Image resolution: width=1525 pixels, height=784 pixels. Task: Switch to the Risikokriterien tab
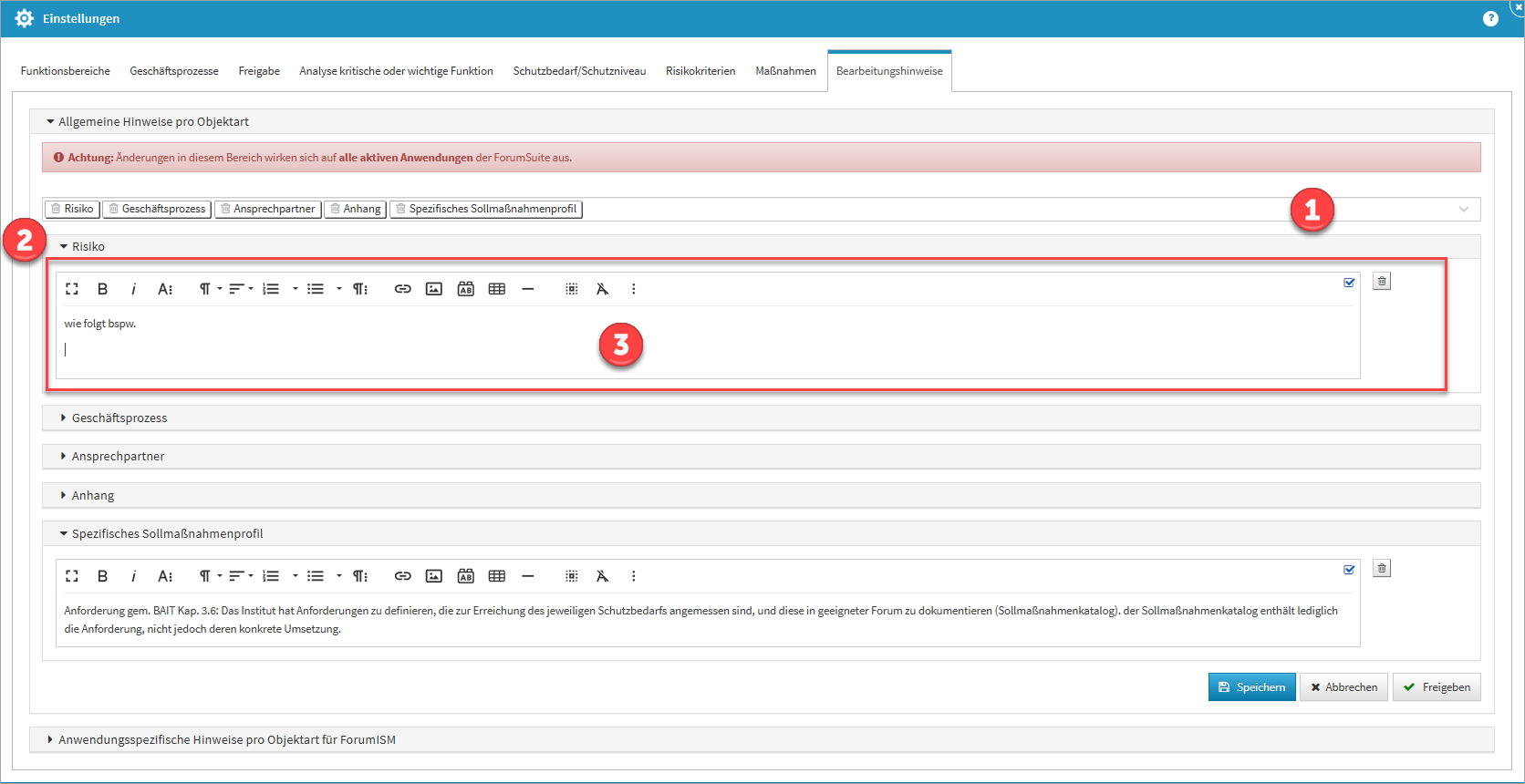point(700,71)
